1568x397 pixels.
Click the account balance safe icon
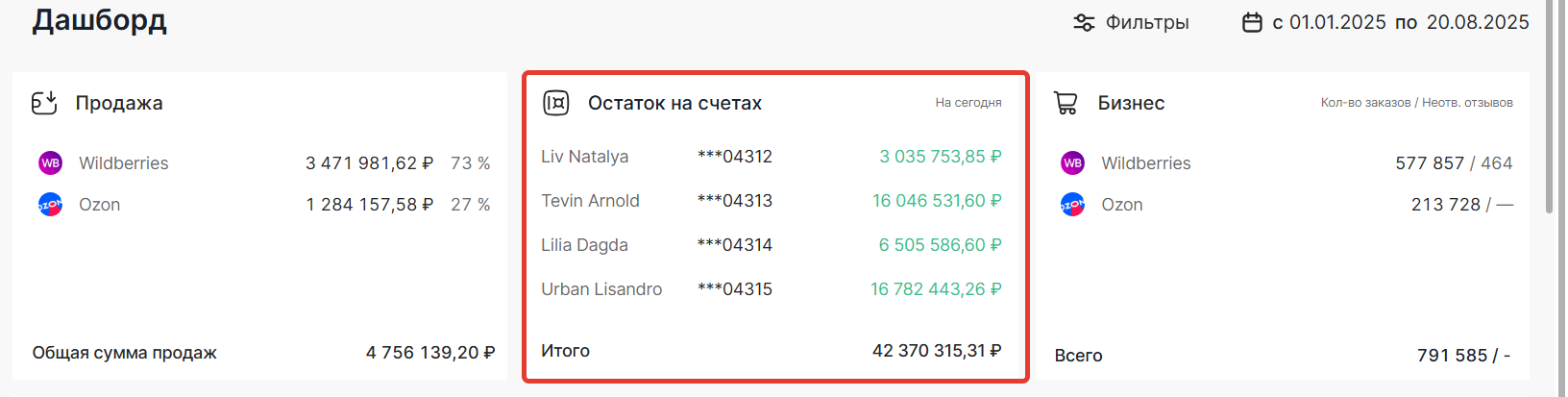556,103
